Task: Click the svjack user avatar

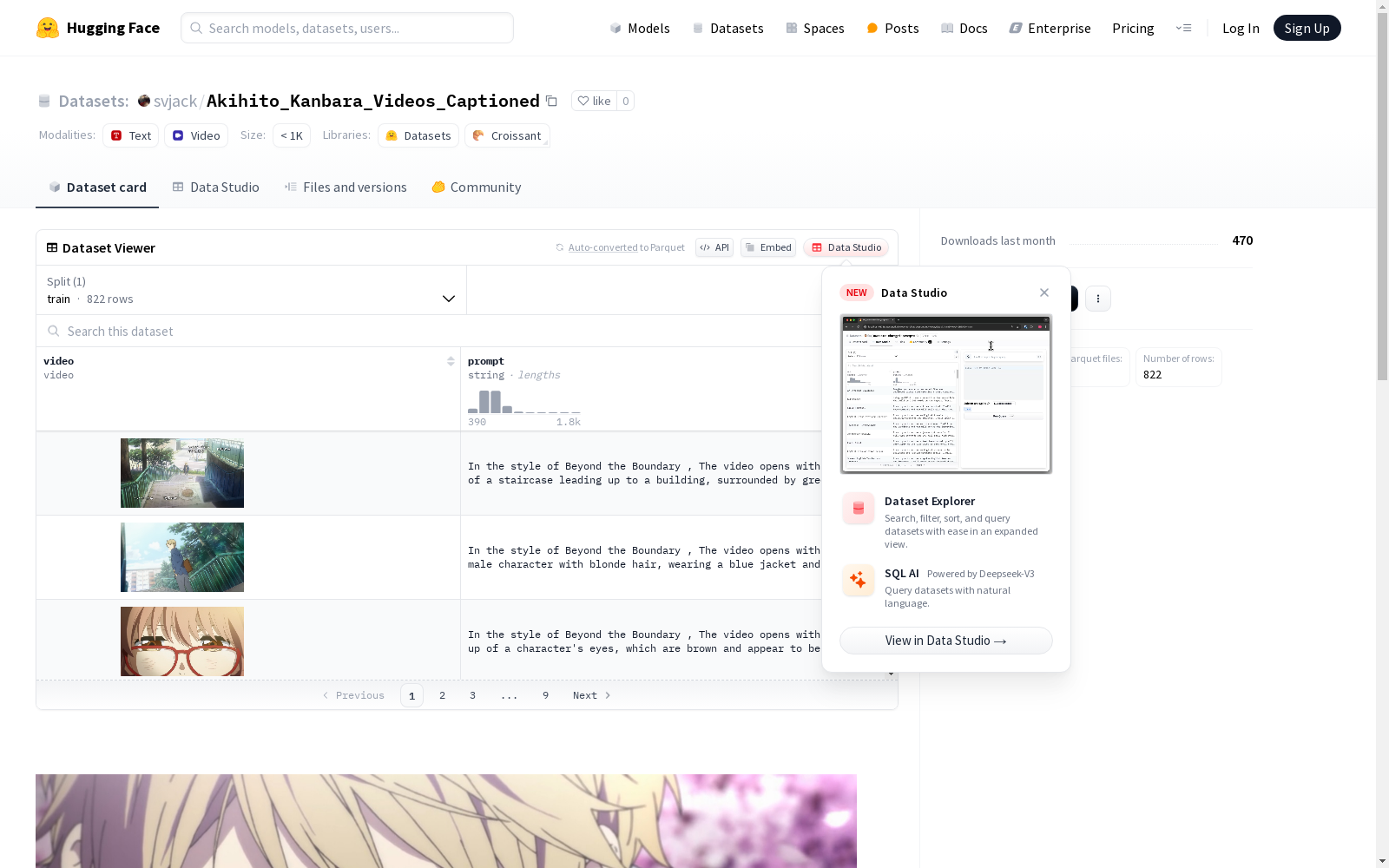Action: point(144,101)
